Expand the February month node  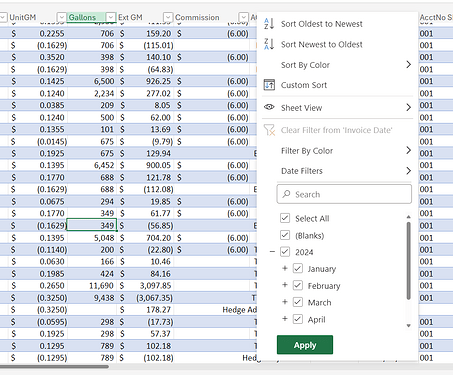pos(285,285)
